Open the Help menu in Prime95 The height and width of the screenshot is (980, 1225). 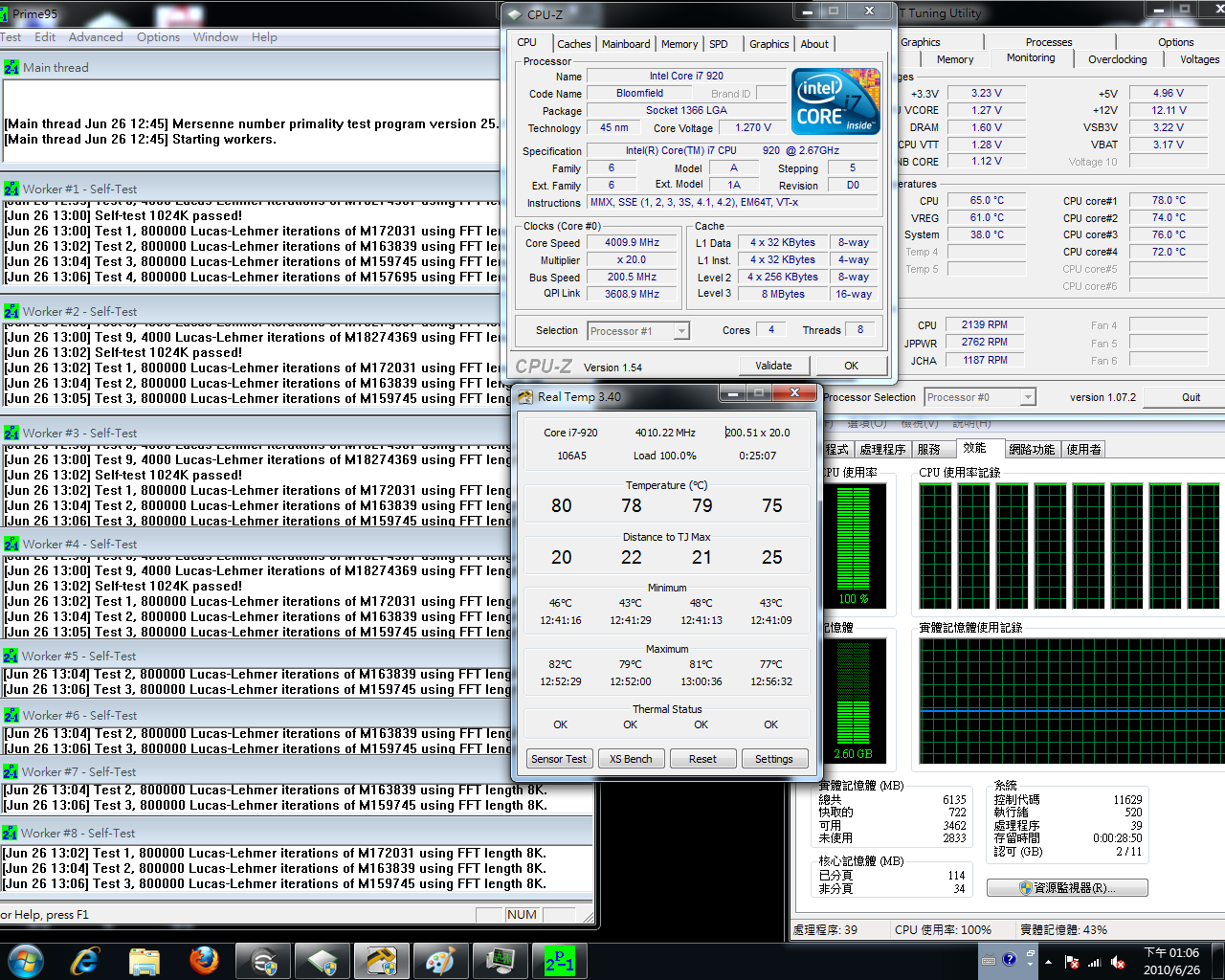pyautogui.click(x=264, y=37)
